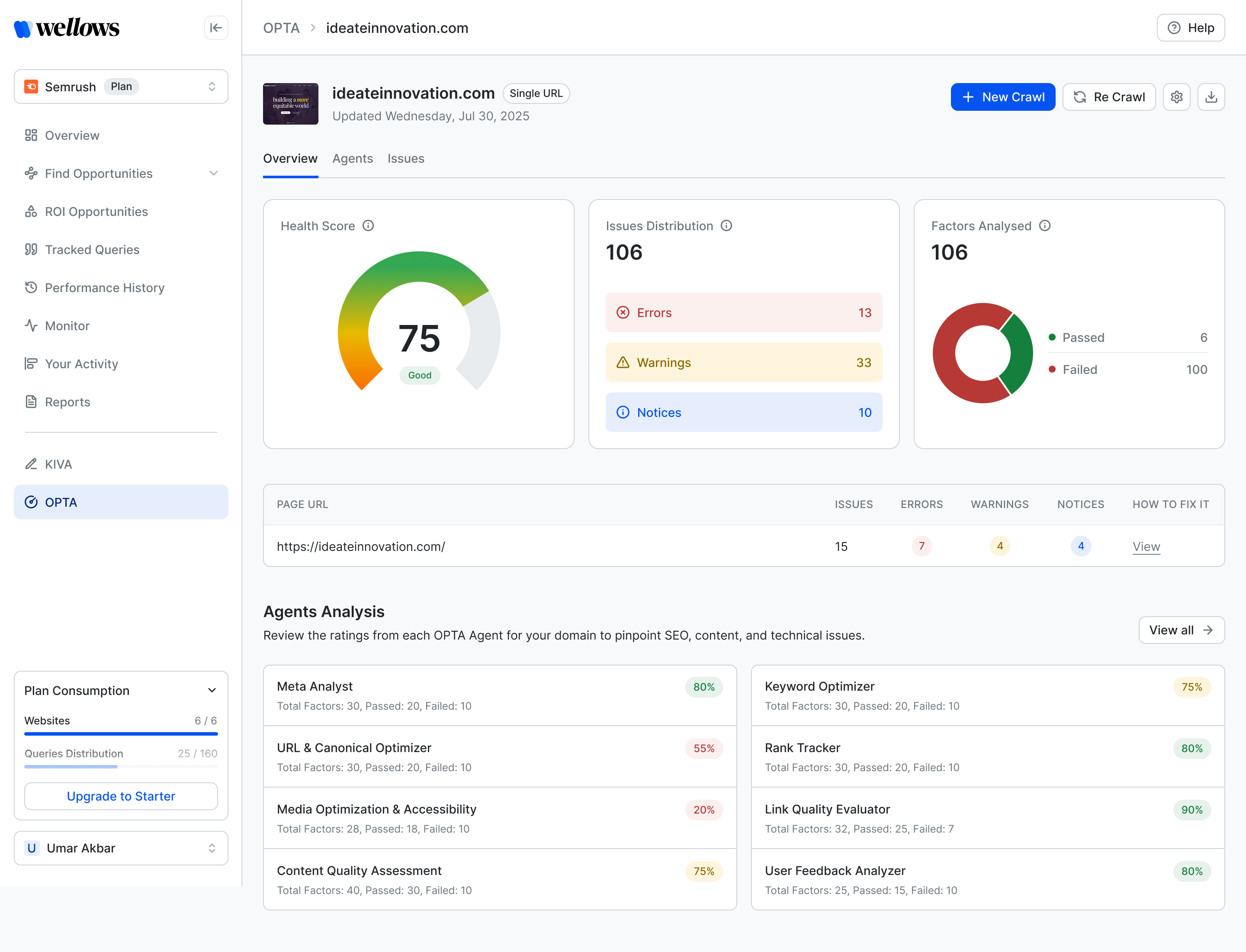Click the Websites usage progress bar
This screenshot has width=1246, height=952.
tap(121, 734)
